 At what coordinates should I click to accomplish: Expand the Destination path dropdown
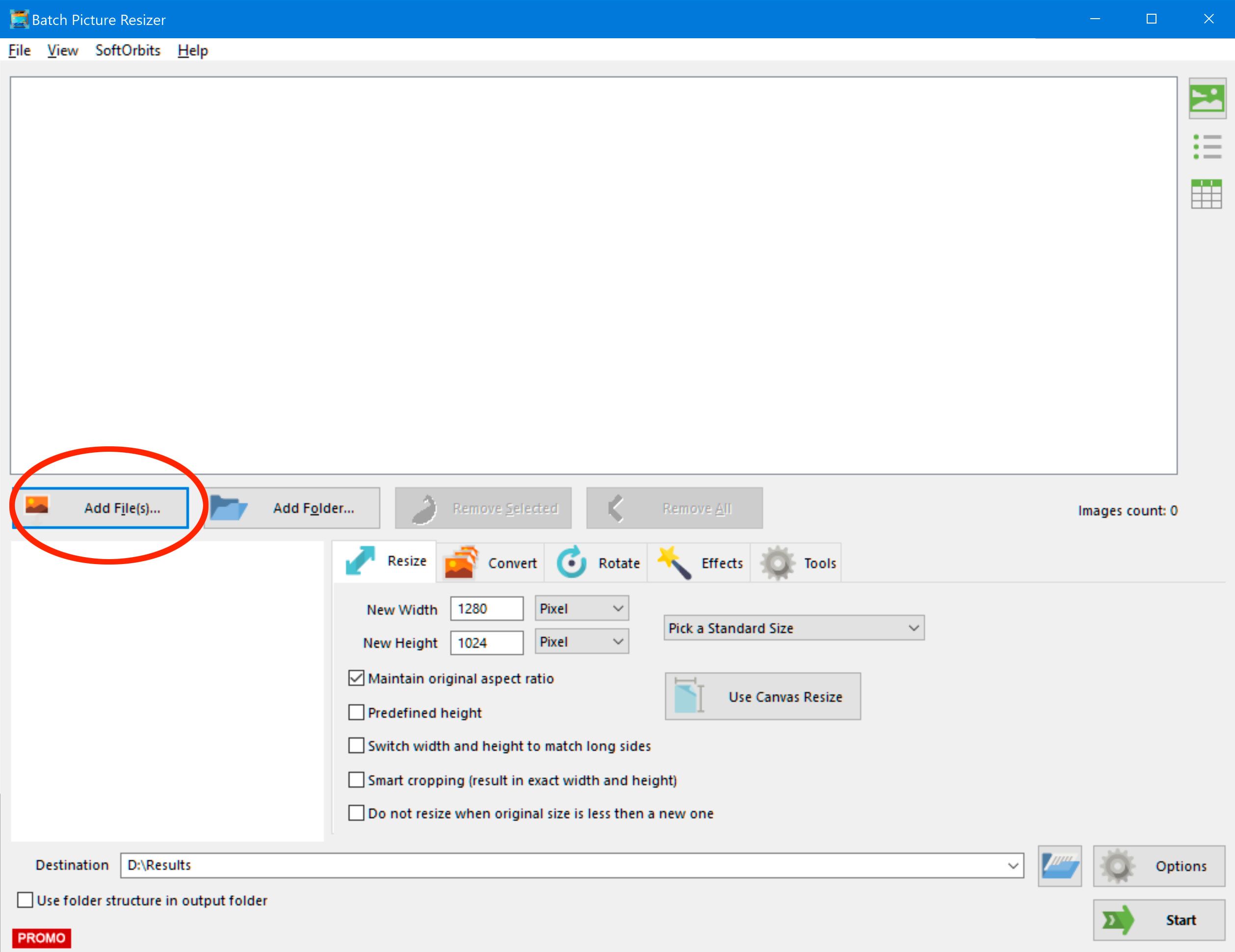[1017, 865]
